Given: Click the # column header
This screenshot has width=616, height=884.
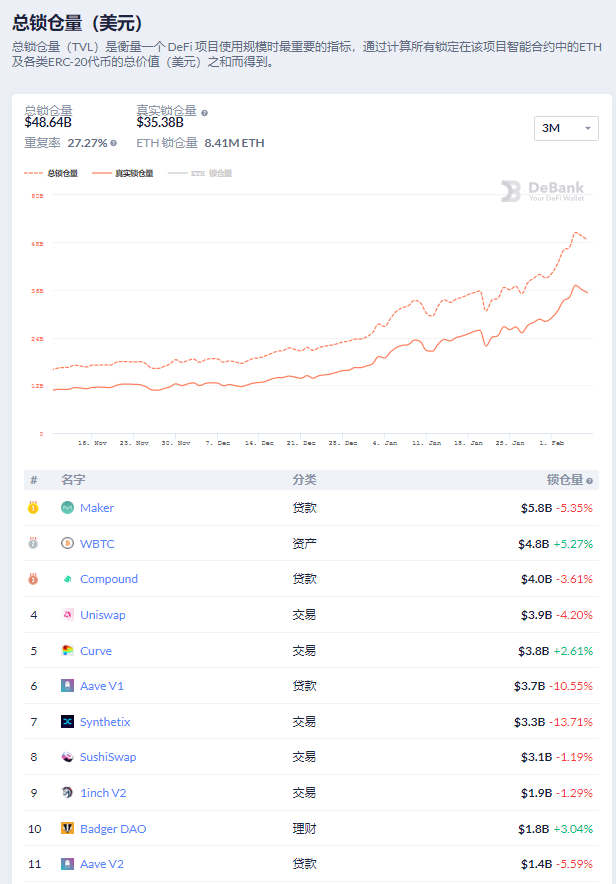Looking at the screenshot, I should coord(34,480).
